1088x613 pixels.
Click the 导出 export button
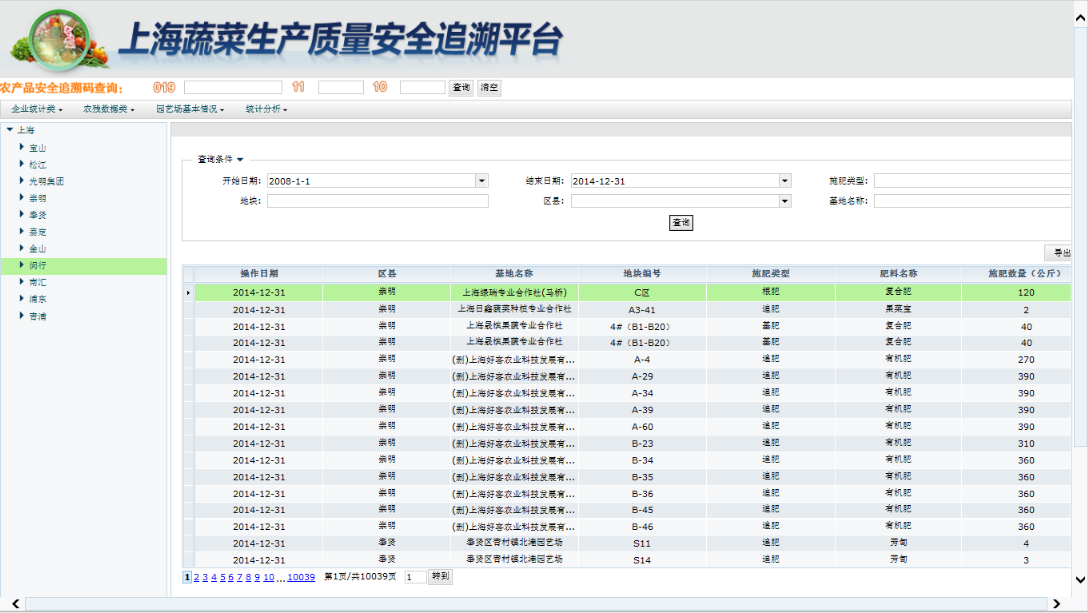(x=1060, y=253)
